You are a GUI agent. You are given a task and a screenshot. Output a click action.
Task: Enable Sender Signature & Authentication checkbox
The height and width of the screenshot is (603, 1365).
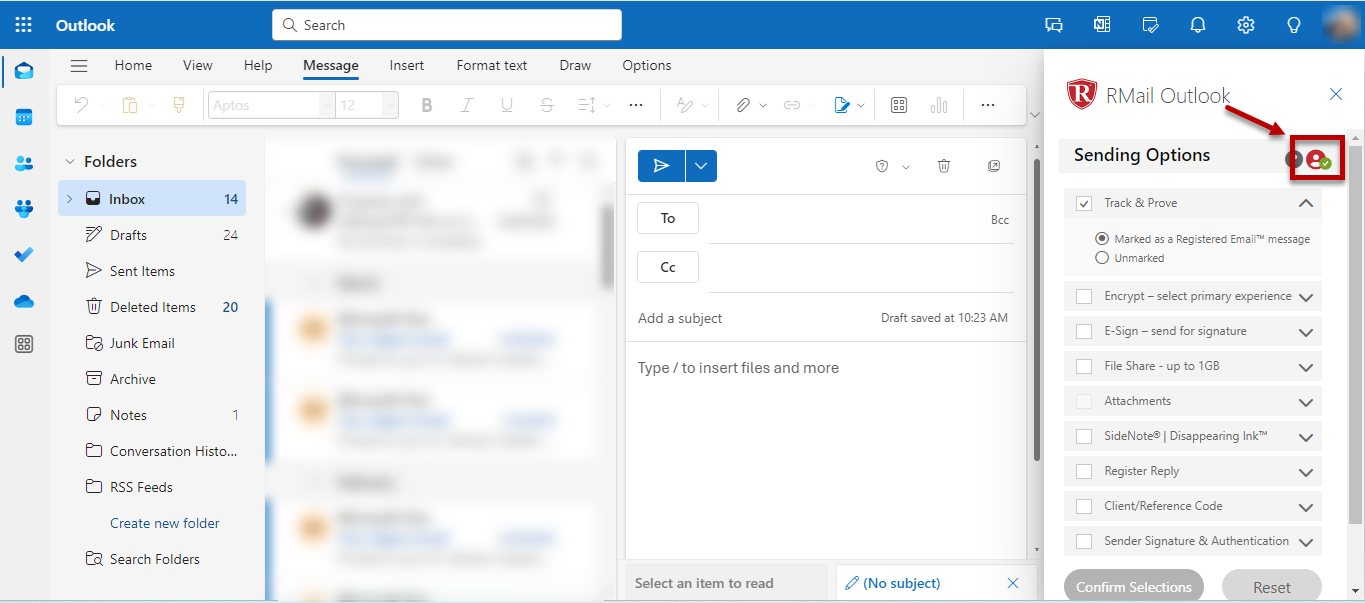point(1084,541)
